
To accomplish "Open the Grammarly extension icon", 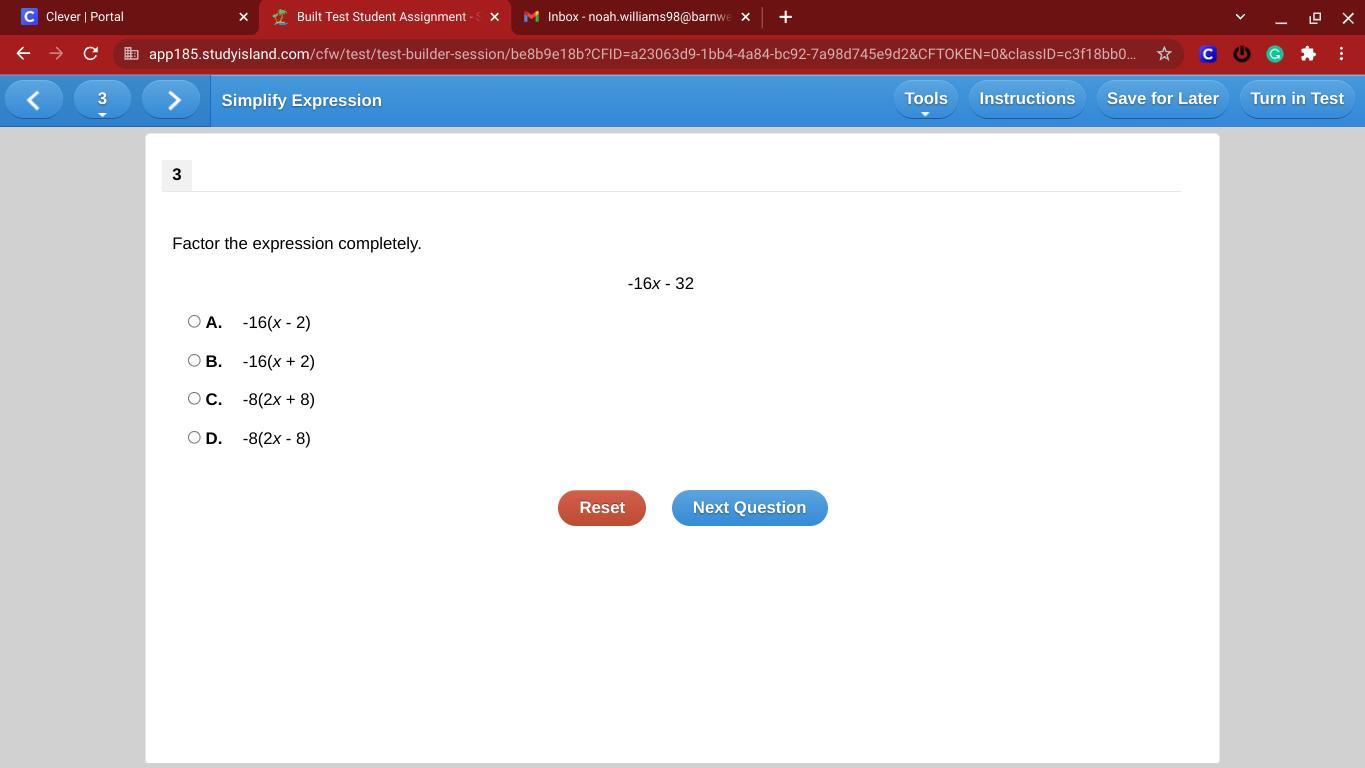I will tap(1275, 54).
